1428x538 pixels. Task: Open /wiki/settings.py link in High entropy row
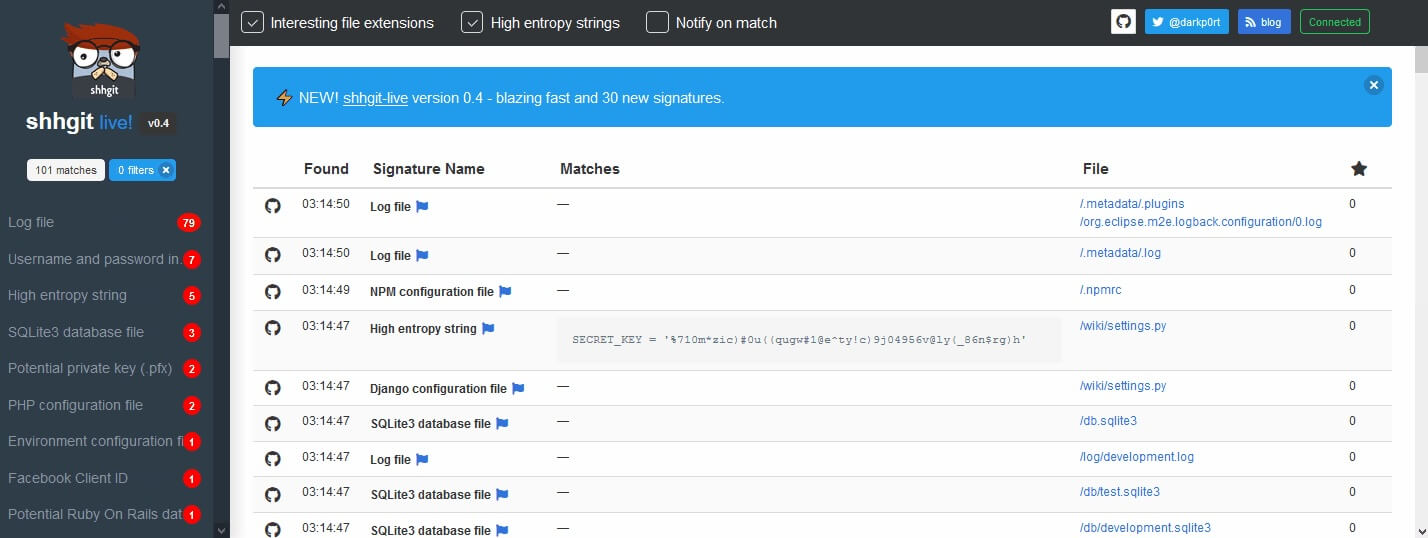coord(1123,326)
